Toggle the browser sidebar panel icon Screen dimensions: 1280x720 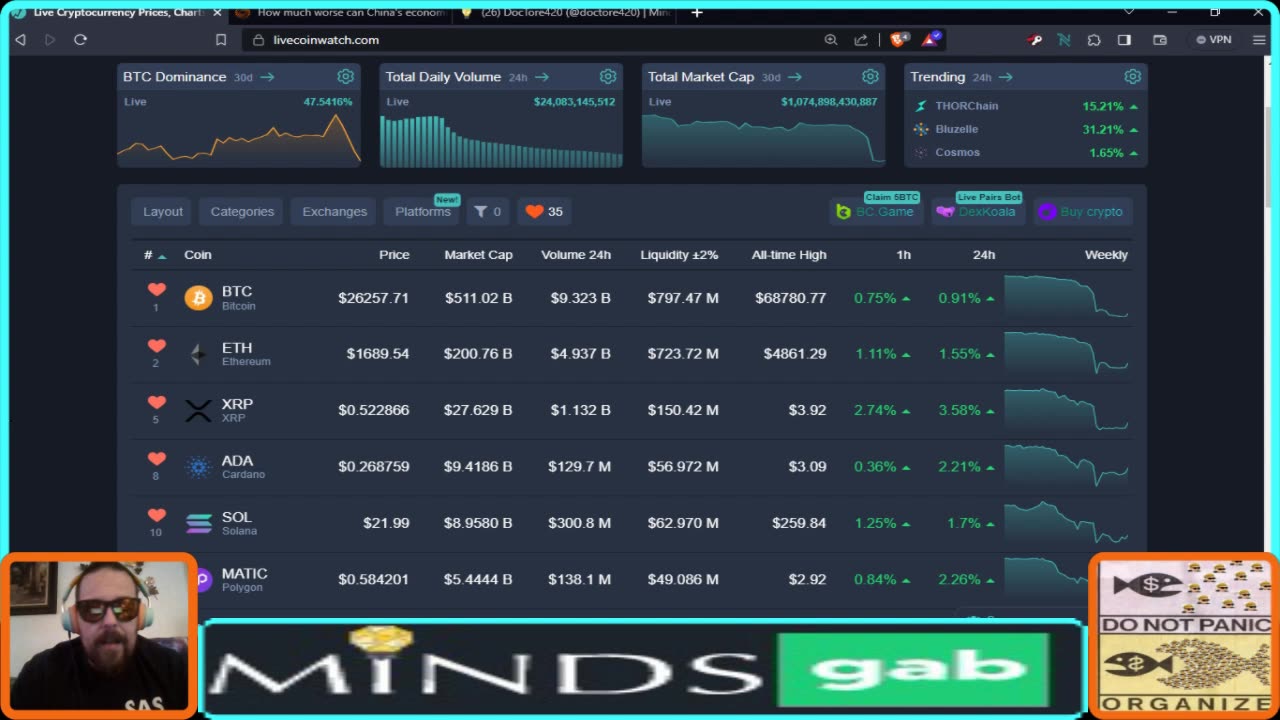pos(1124,40)
